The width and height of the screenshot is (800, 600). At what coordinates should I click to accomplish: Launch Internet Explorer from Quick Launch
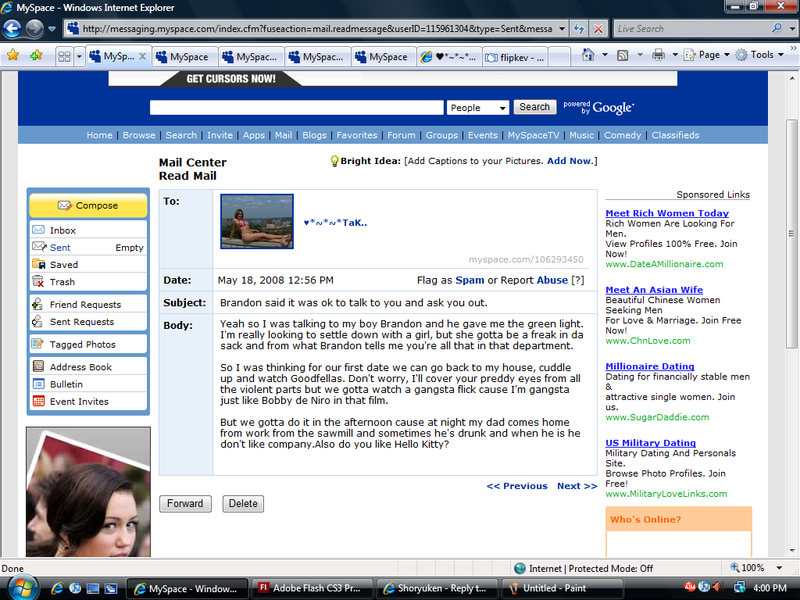pos(57,588)
